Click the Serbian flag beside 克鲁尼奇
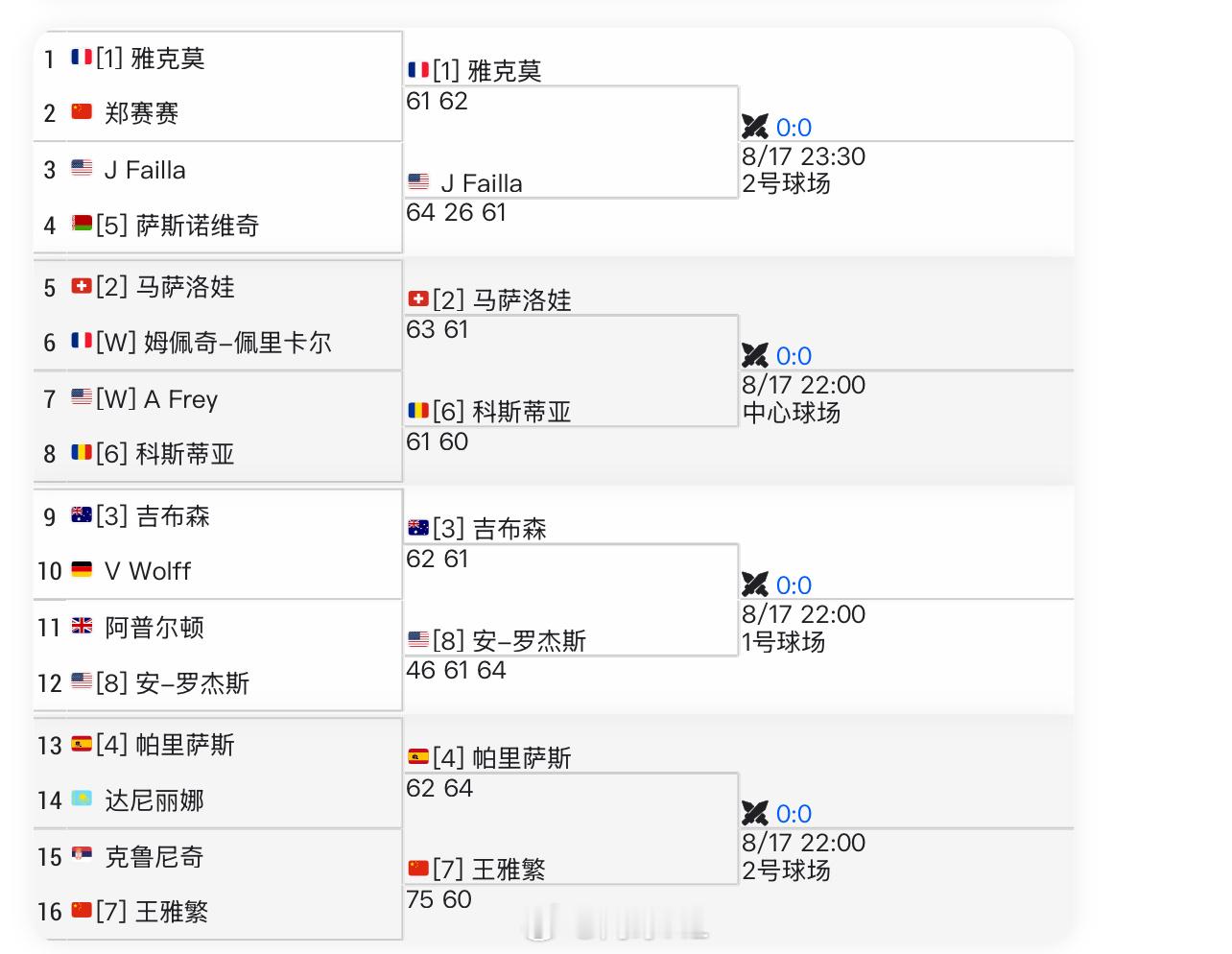 (x=82, y=856)
